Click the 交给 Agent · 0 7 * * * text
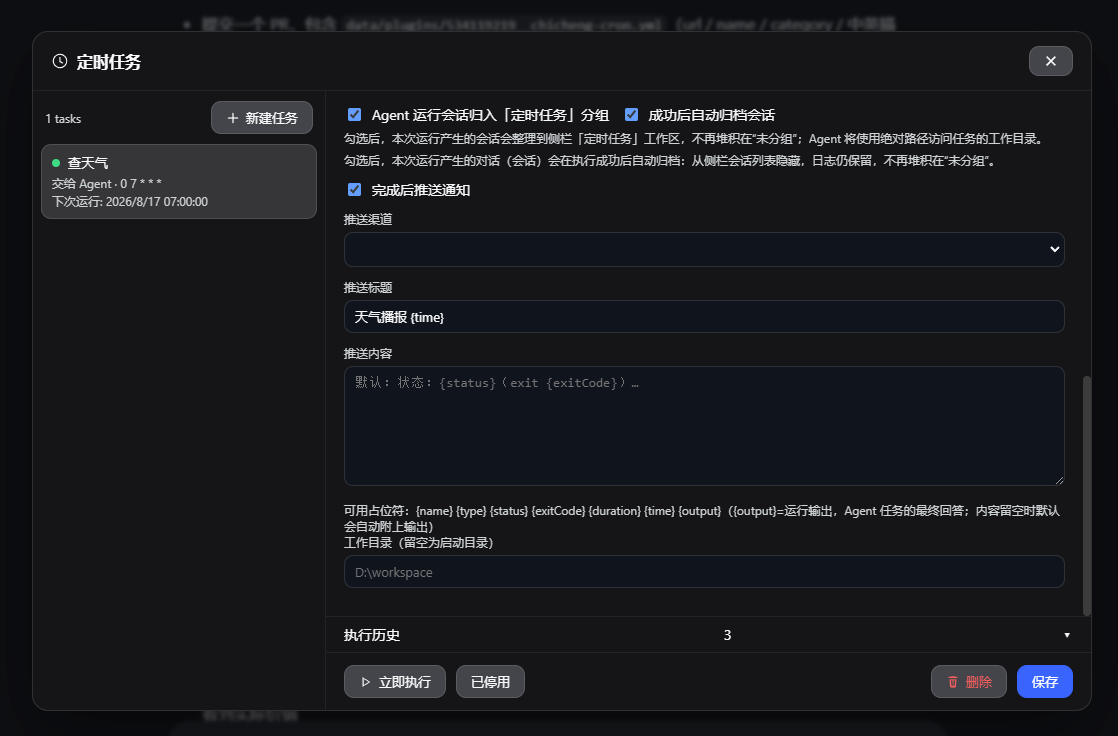Image resolution: width=1118 pixels, height=736 pixels. tap(107, 184)
